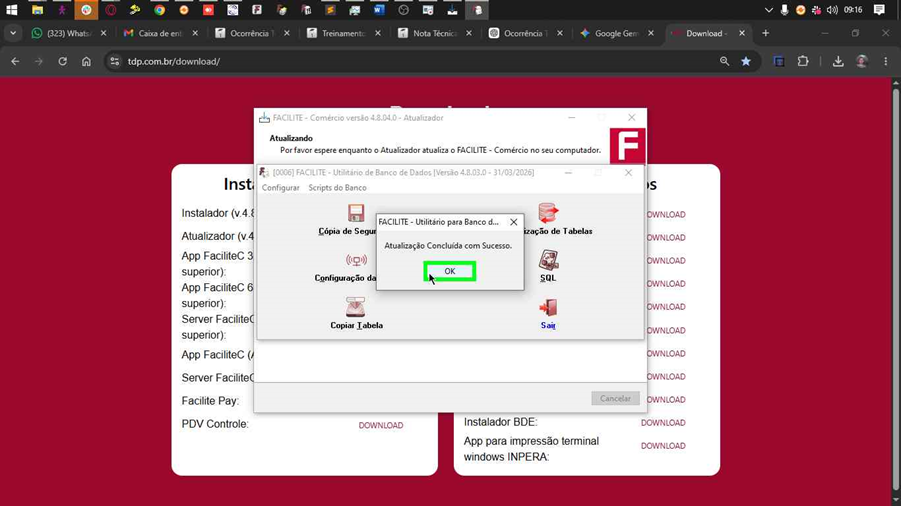This screenshot has width=901, height=506.
Task: Switch to the Google Gemini tab
Action: pyautogui.click(x=617, y=33)
